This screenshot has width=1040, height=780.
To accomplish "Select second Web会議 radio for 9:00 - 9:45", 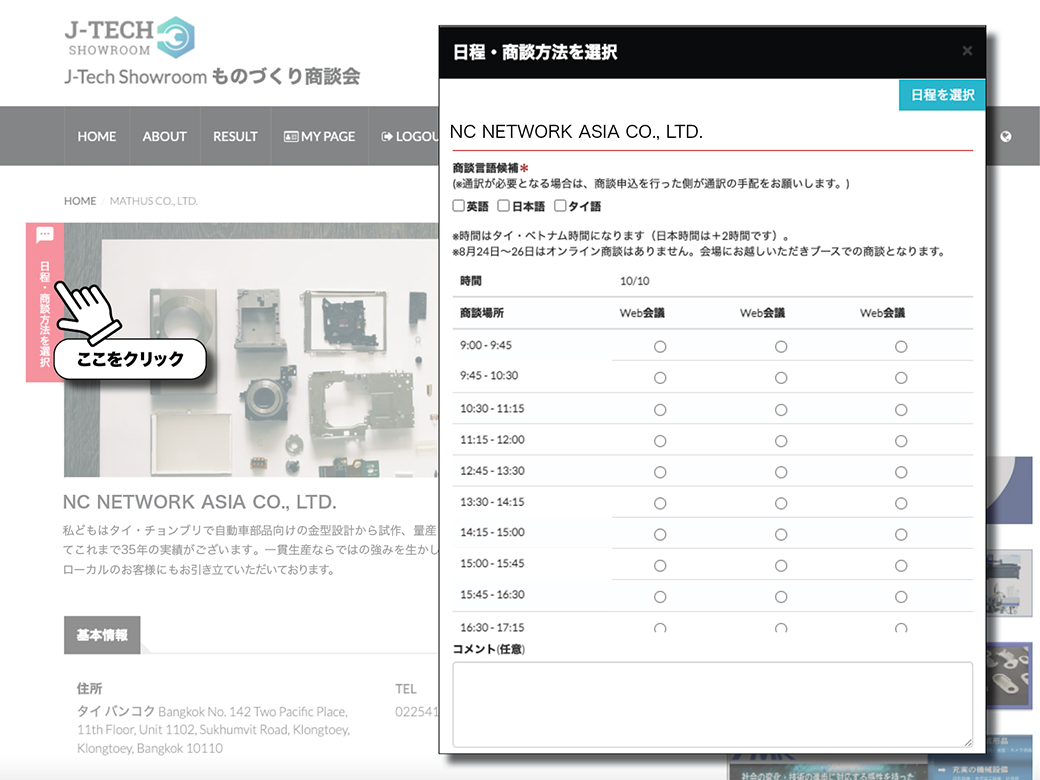I will tap(781, 346).
